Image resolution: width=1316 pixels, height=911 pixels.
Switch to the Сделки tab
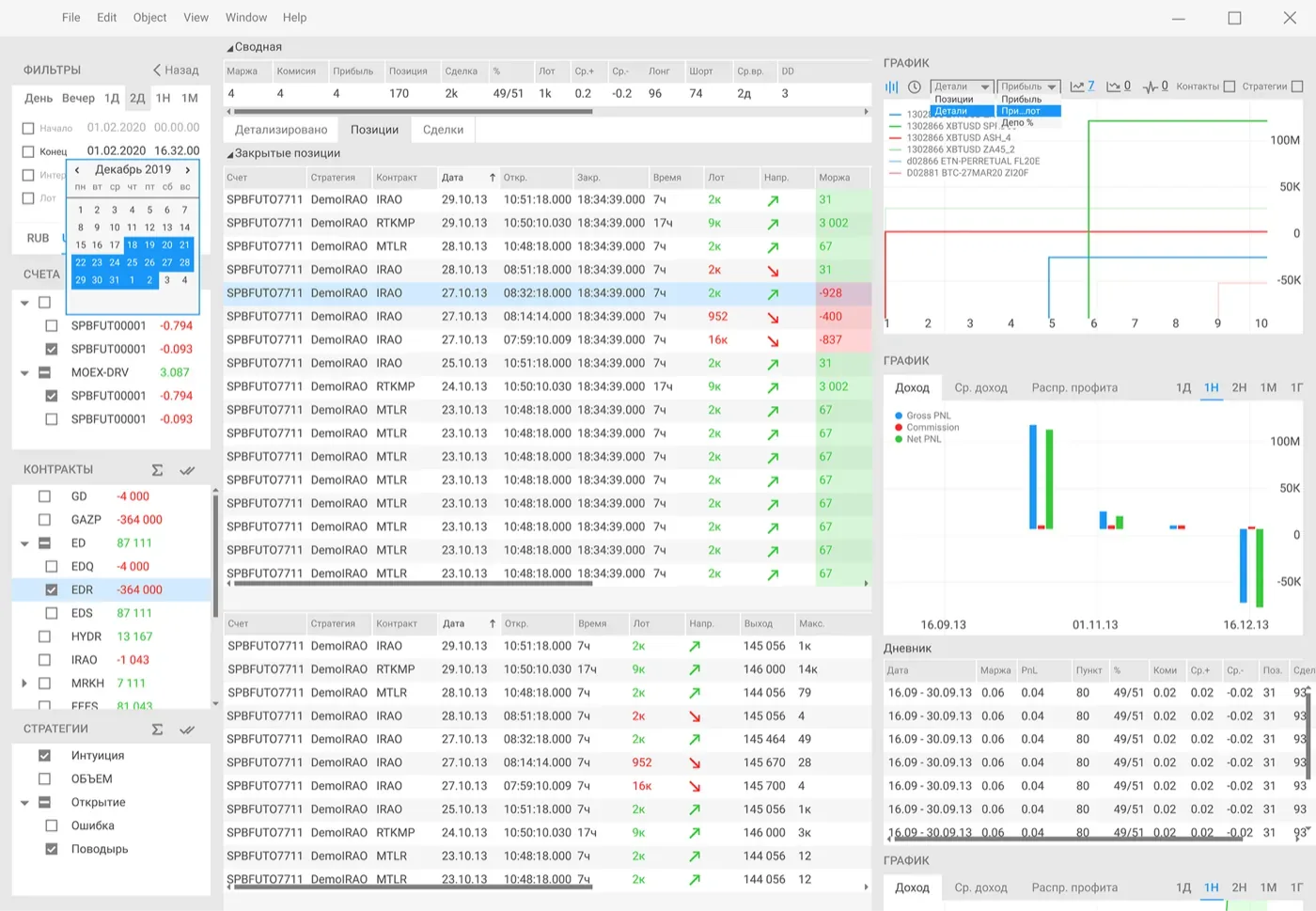pyautogui.click(x=443, y=130)
